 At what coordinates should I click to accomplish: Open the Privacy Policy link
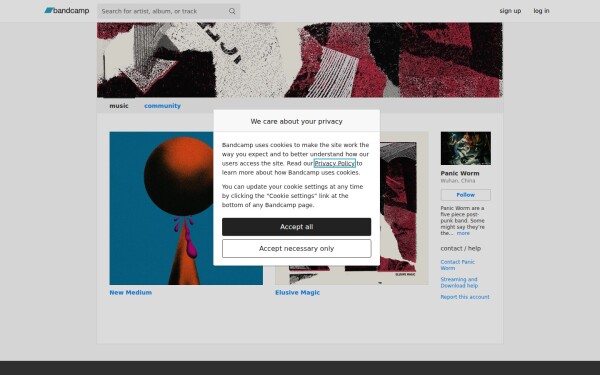pyautogui.click(x=334, y=163)
